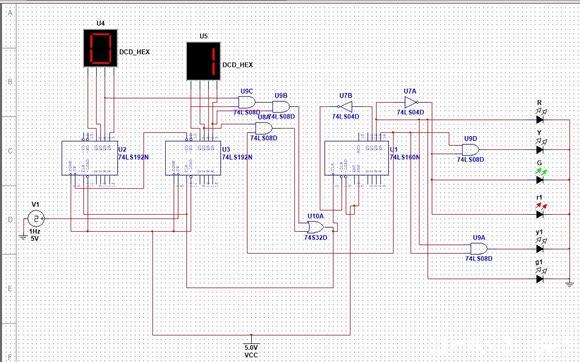Select the R LED diode
This screenshot has width=580, height=362.
[540, 119]
